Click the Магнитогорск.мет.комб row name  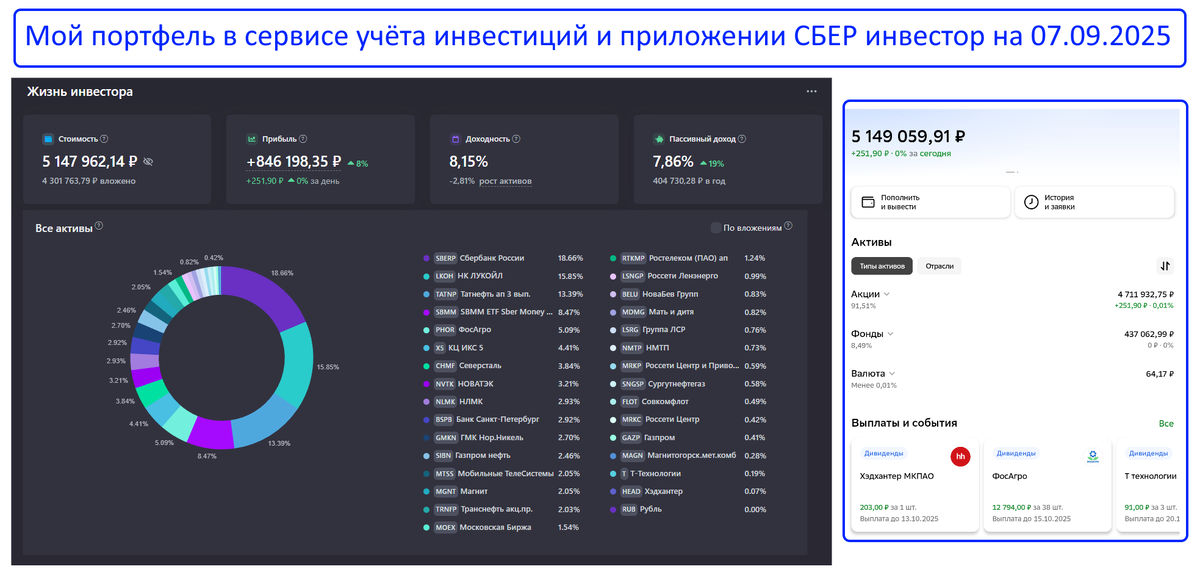692,455
